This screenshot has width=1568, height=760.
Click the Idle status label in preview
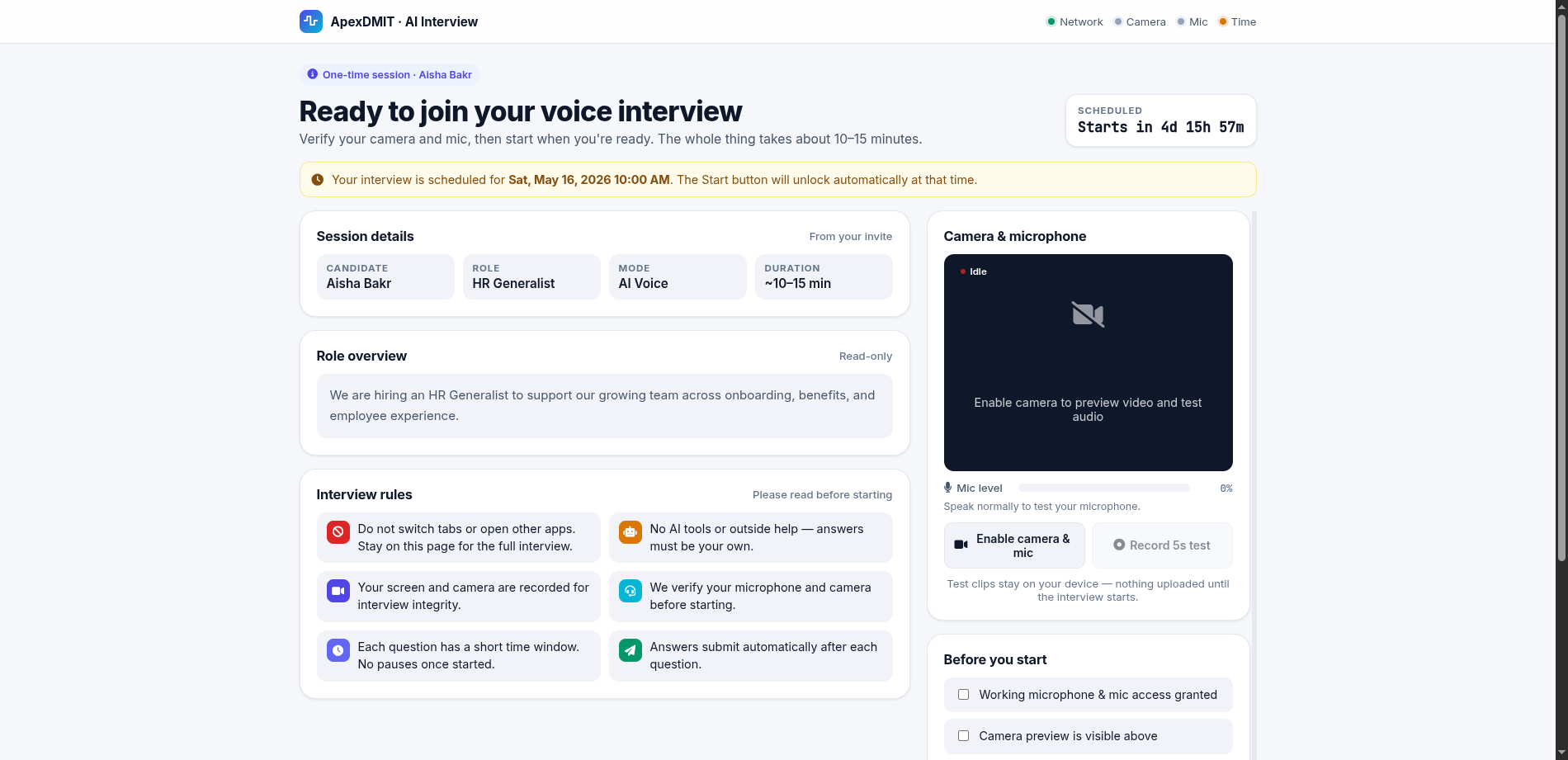978,271
